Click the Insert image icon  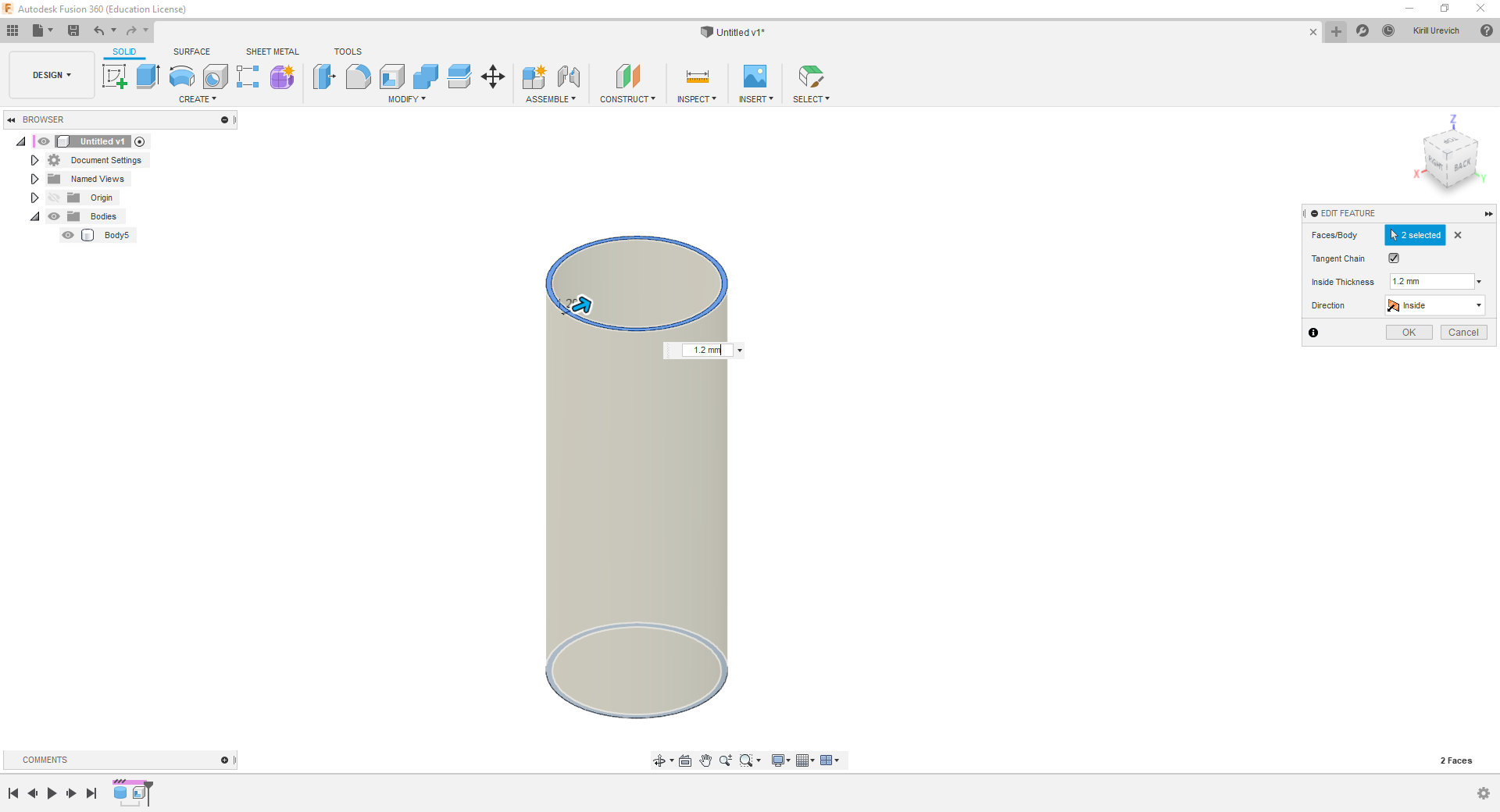(x=755, y=77)
